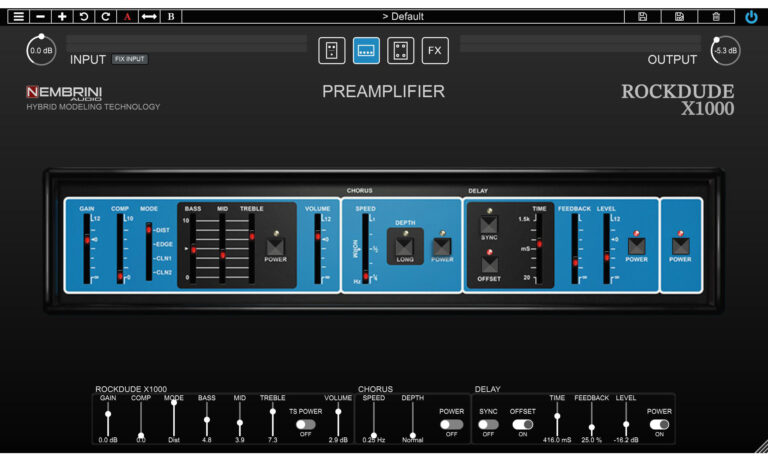Image resolution: width=768 pixels, height=461 pixels.
Task: Enable the Delay SYNC toggle in the bottom panel
Action: click(488, 424)
